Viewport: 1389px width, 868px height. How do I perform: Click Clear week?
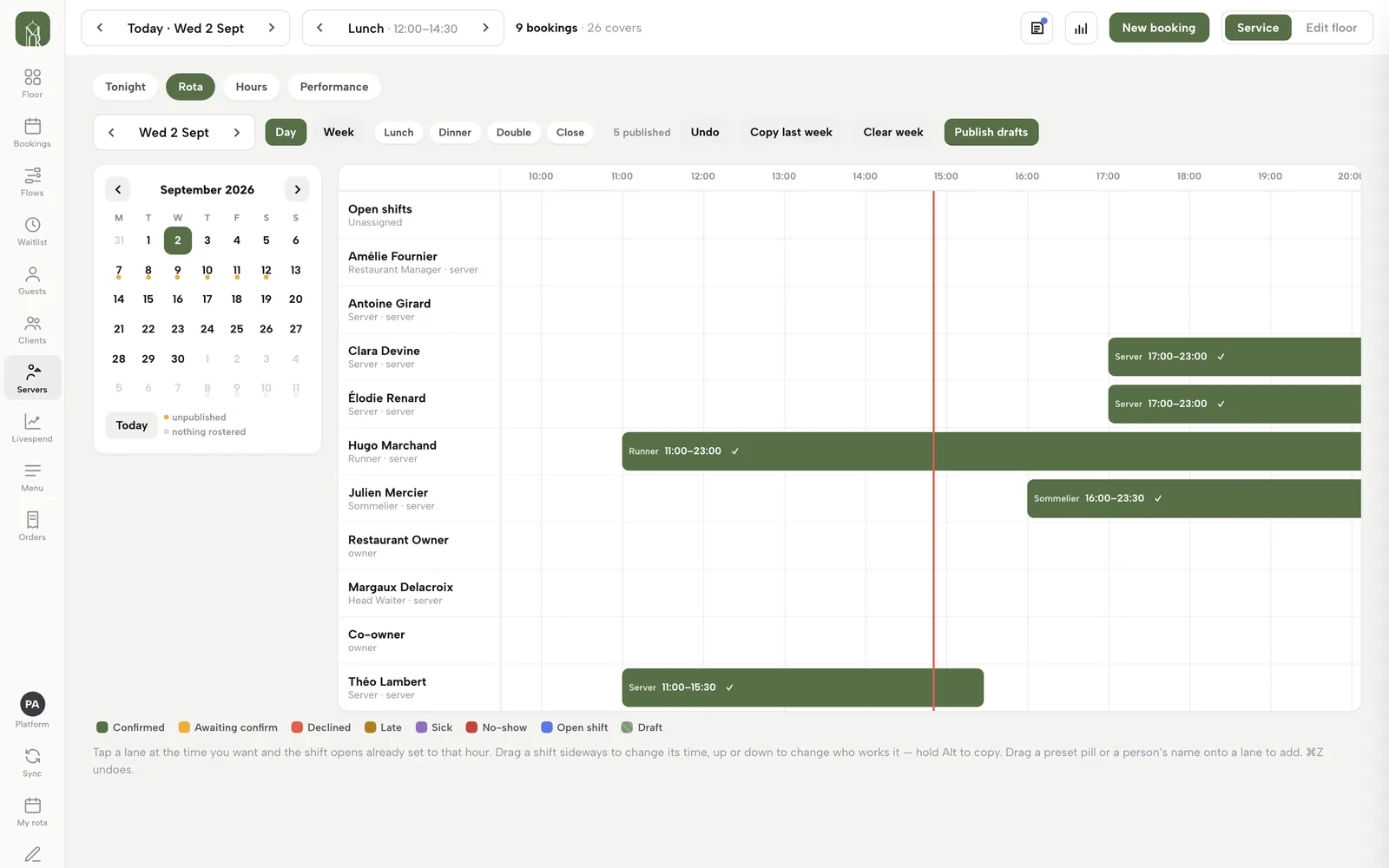[x=893, y=132]
